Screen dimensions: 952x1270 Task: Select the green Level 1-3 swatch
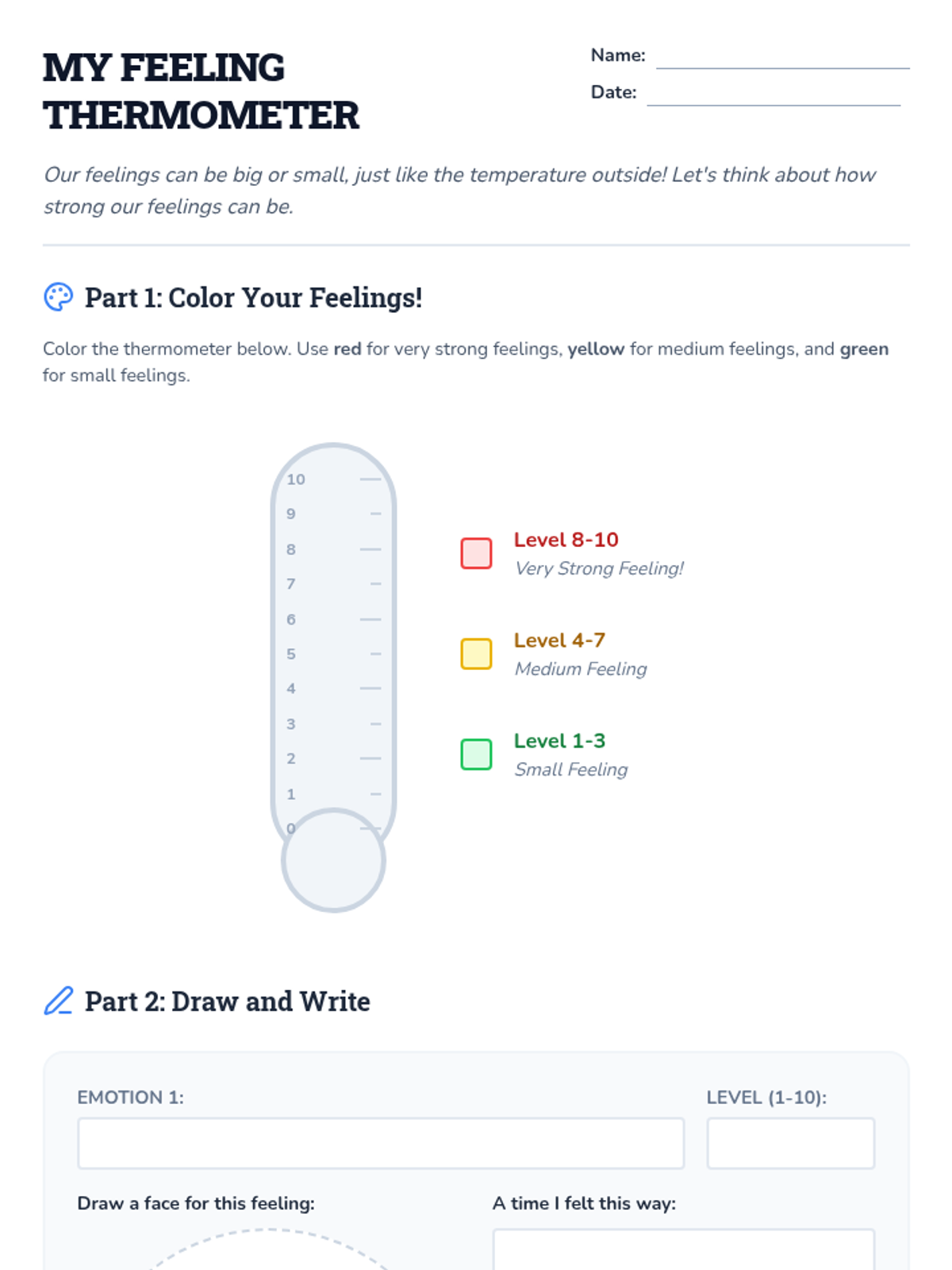point(476,754)
